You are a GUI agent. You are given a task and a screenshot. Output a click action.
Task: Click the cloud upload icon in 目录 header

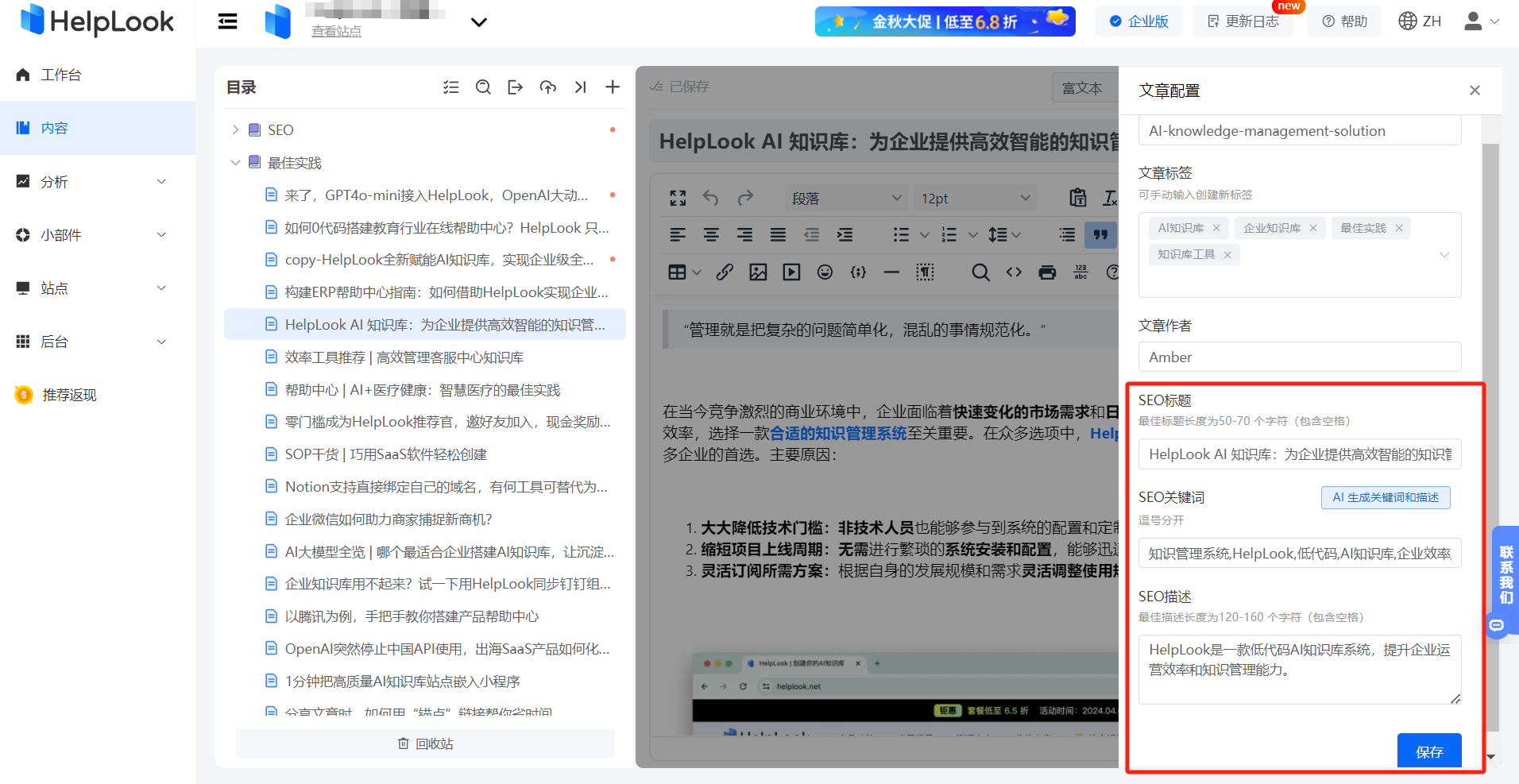point(548,87)
